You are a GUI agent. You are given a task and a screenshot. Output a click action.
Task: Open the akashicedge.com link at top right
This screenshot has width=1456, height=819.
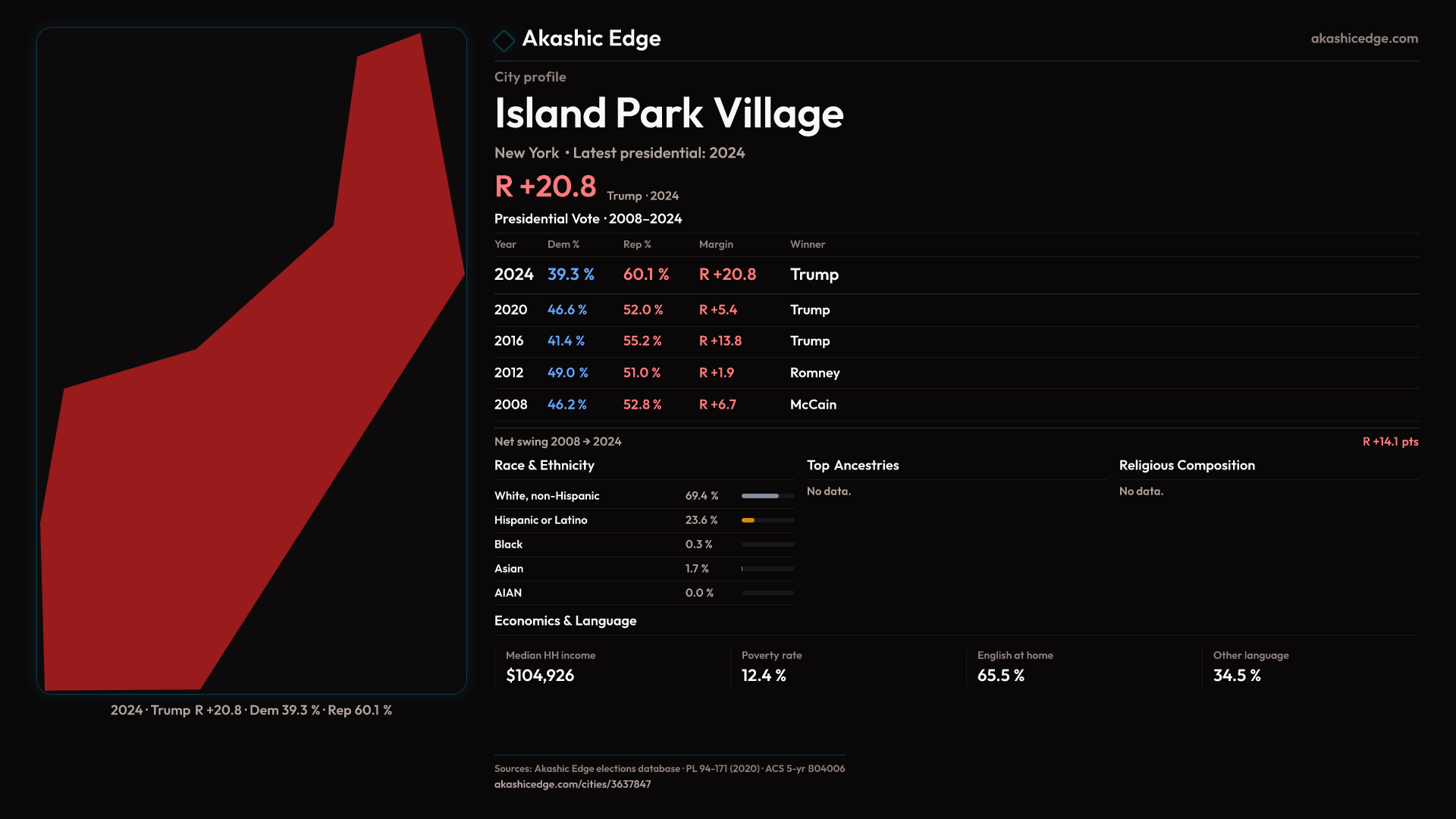[1363, 38]
